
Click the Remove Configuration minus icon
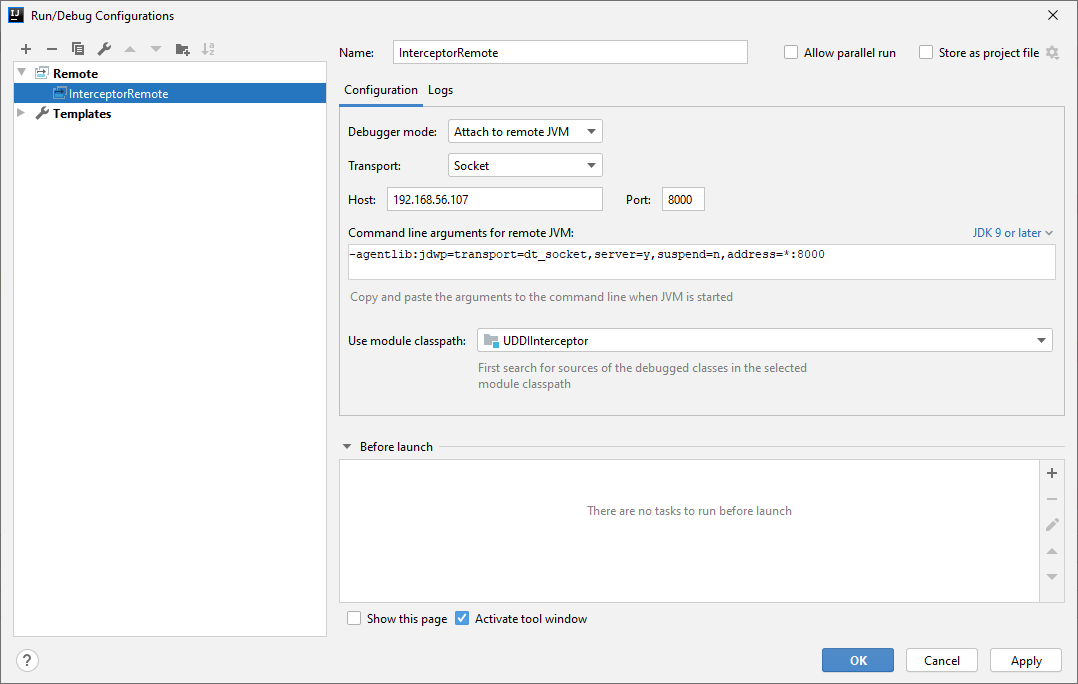pyautogui.click(x=52, y=49)
